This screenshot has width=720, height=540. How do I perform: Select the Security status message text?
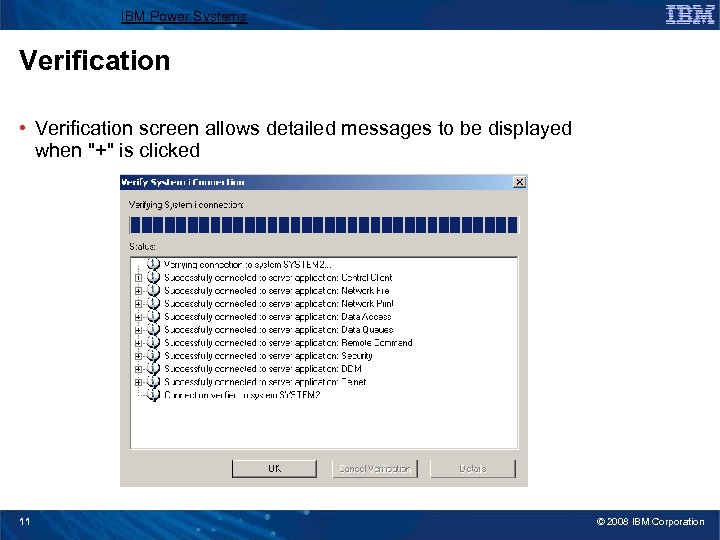tap(268, 356)
